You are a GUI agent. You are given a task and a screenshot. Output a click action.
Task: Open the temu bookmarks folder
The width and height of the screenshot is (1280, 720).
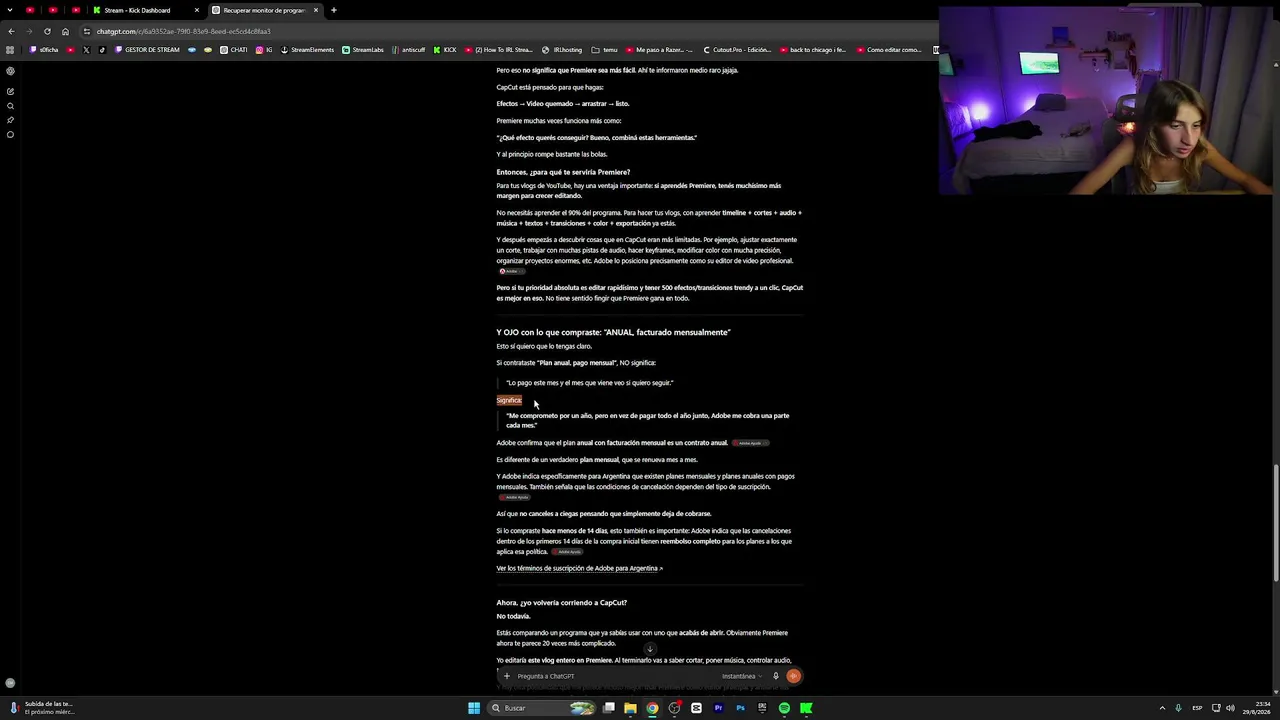point(605,50)
